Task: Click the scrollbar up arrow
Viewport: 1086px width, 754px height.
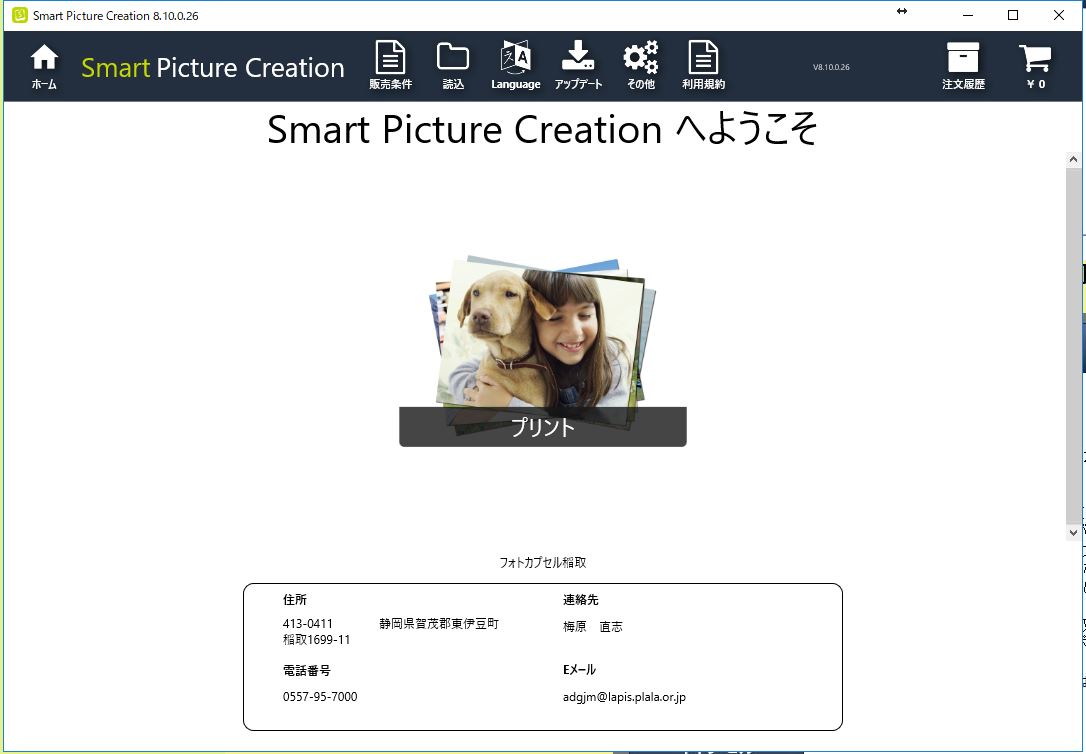Action: point(1074,160)
